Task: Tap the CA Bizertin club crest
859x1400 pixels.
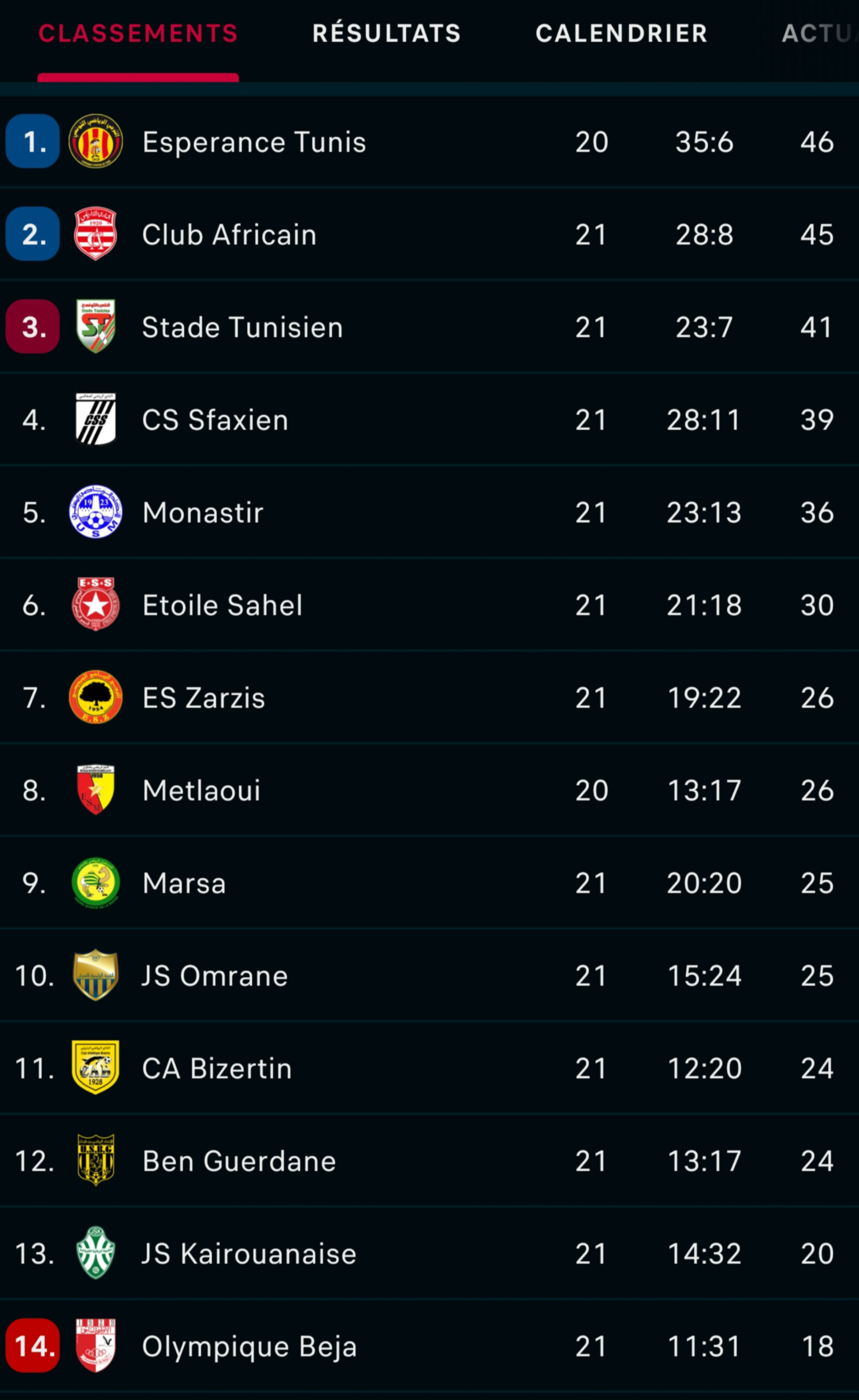Action: point(96,1067)
